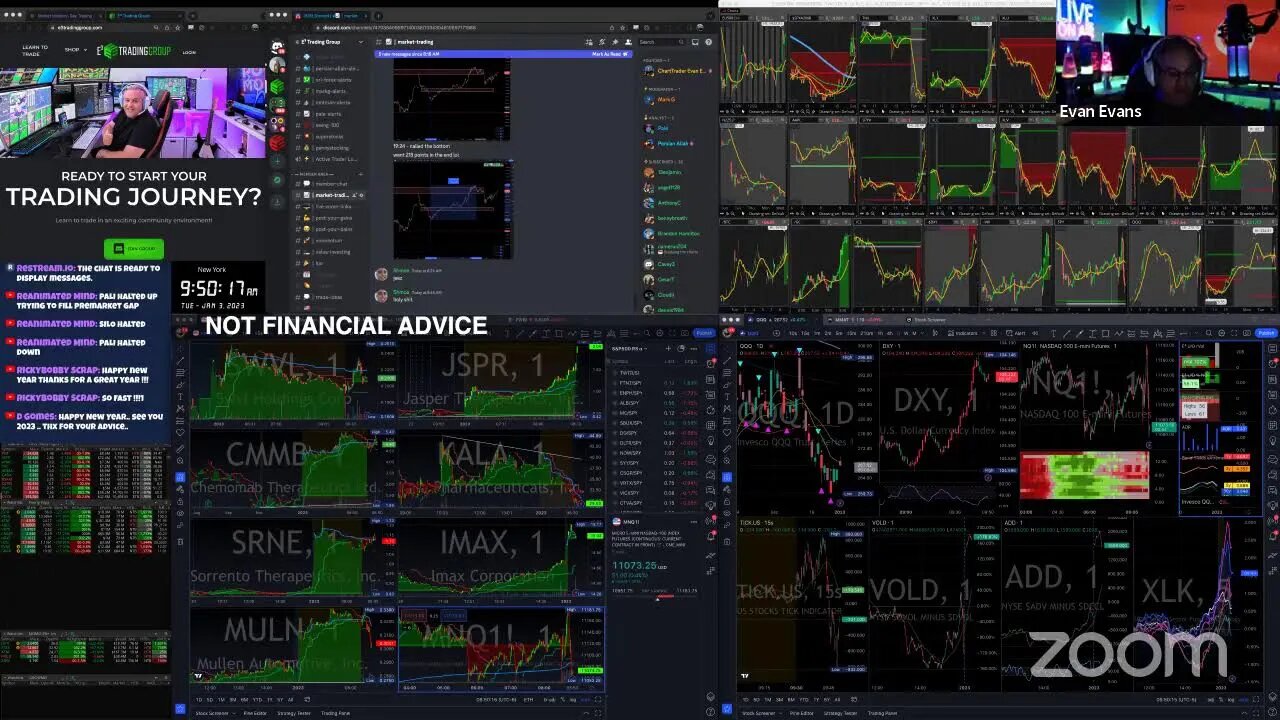
Task: Click the green plus Add a Server icon
Action: (x=277, y=161)
